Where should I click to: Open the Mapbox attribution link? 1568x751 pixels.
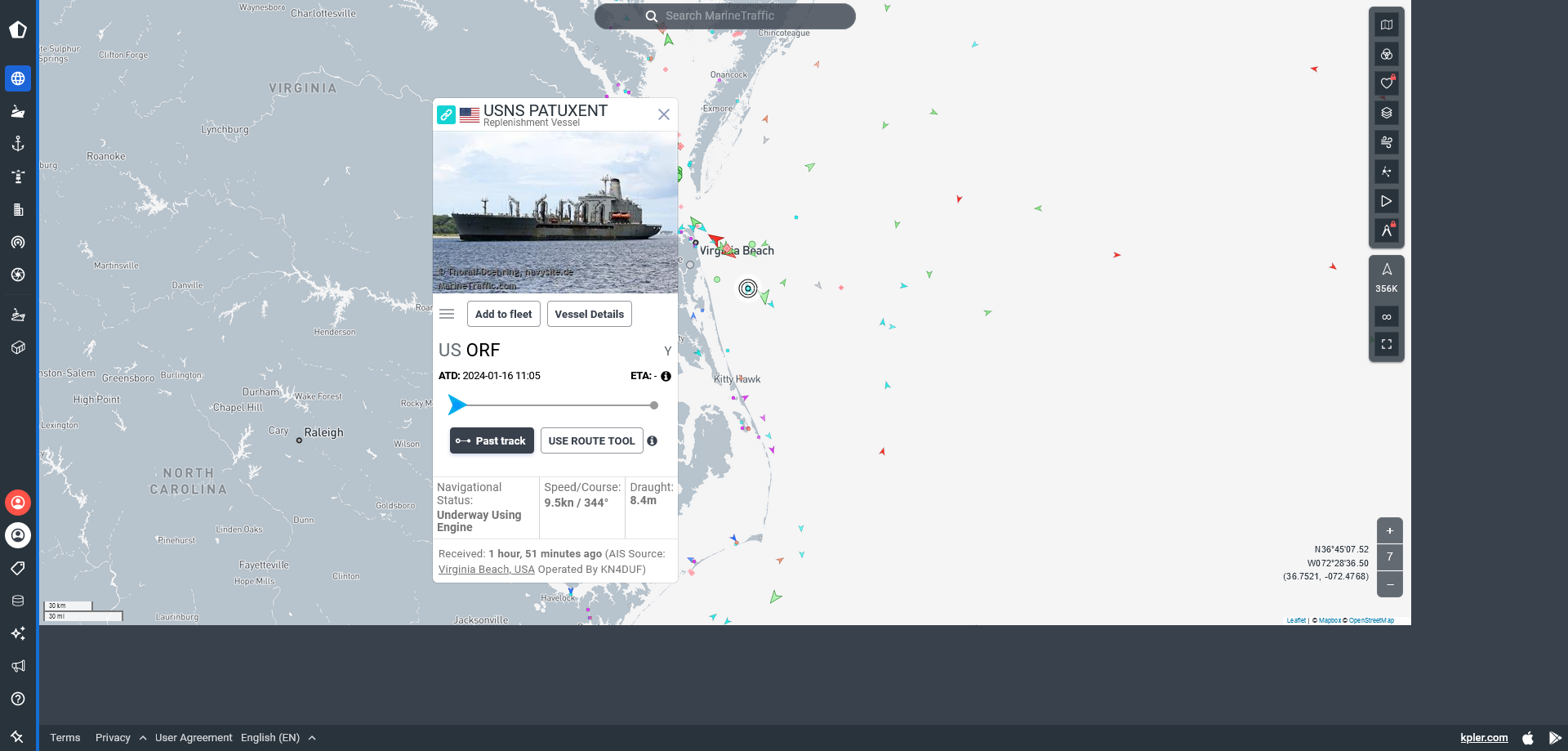click(1330, 620)
